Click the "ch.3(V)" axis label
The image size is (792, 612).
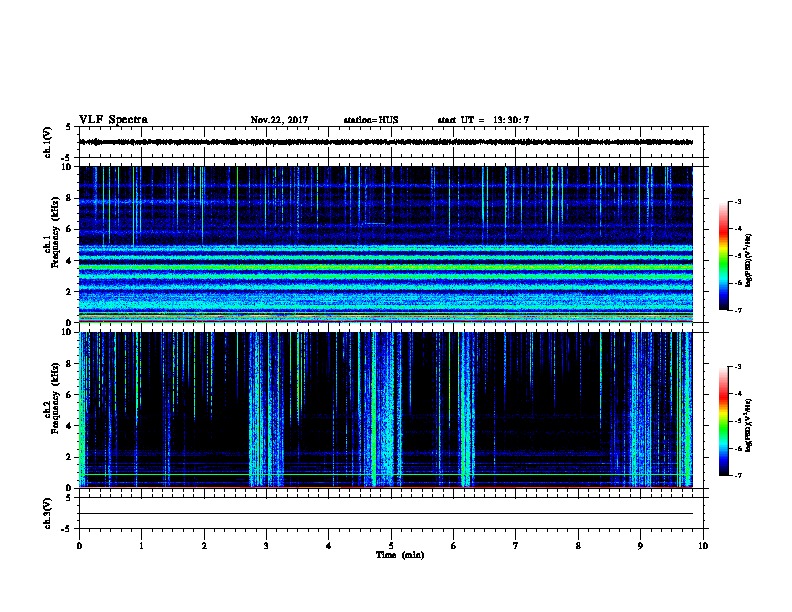point(48,514)
